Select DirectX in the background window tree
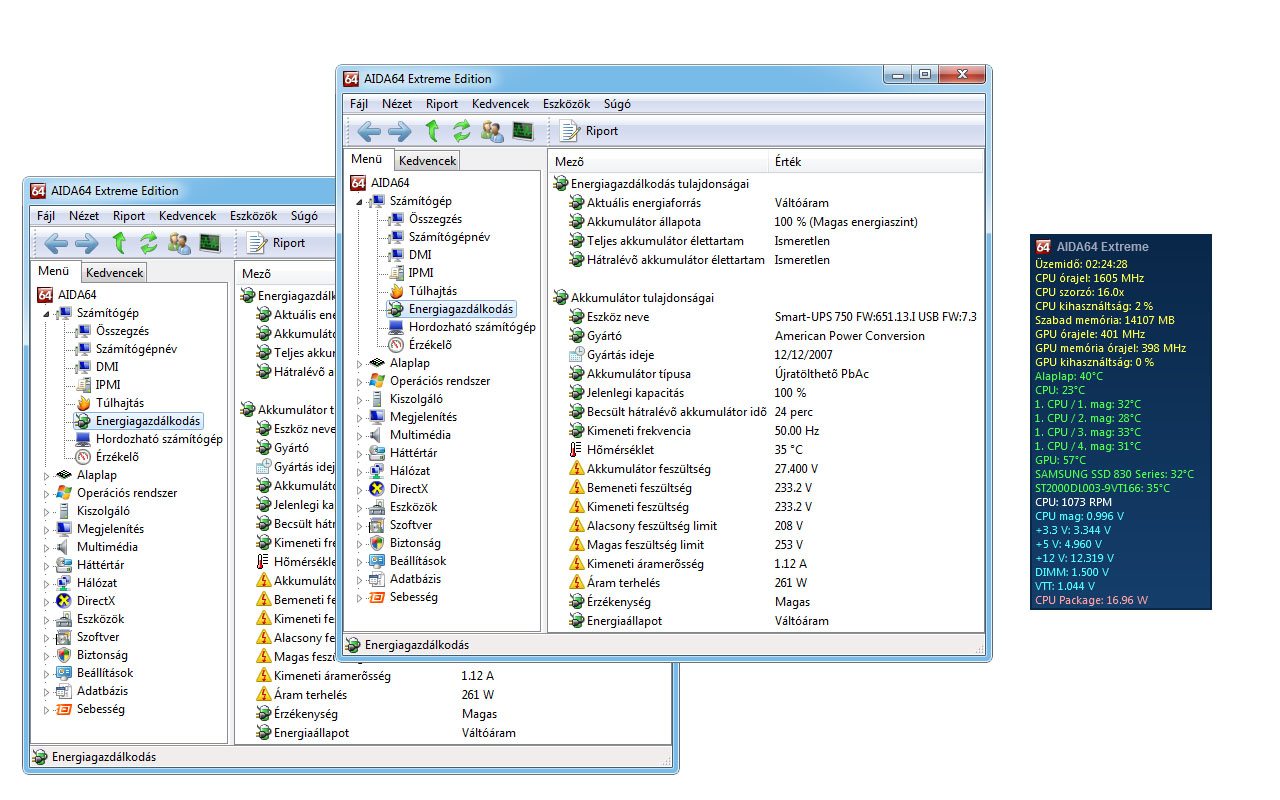 pyautogui.click(x=96, y=601)
